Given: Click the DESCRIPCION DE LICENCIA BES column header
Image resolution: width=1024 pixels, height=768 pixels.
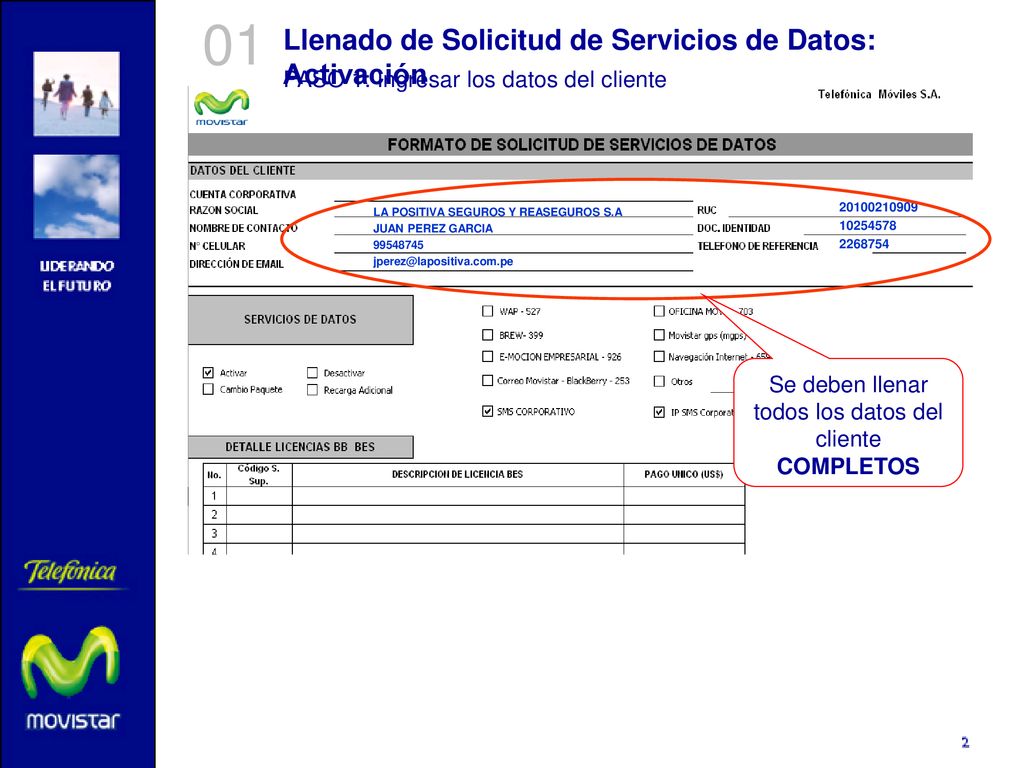Looking at the screenshot, I should pos(457,474).
